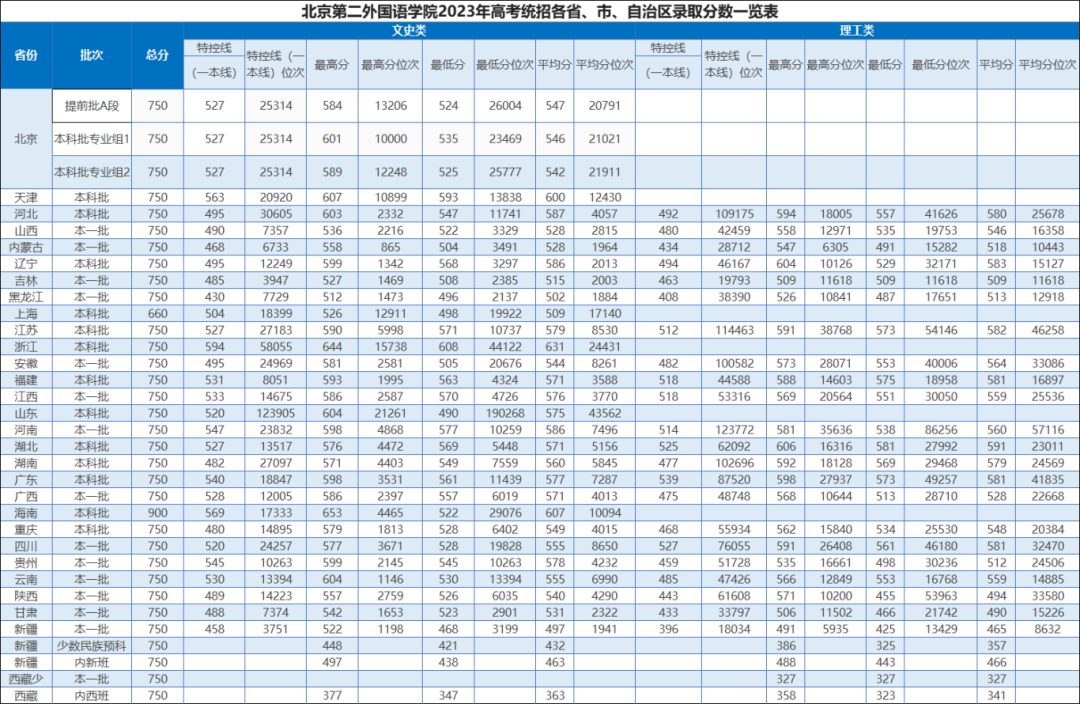Click the '贵州' province cell
Screen dimensions: 1080x704
[x=26, y=563]
